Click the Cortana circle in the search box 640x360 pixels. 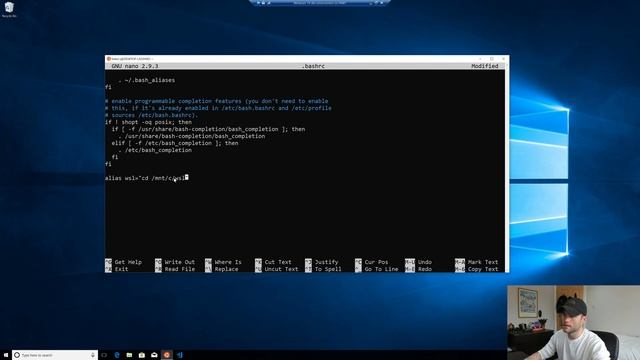[17, 355]
